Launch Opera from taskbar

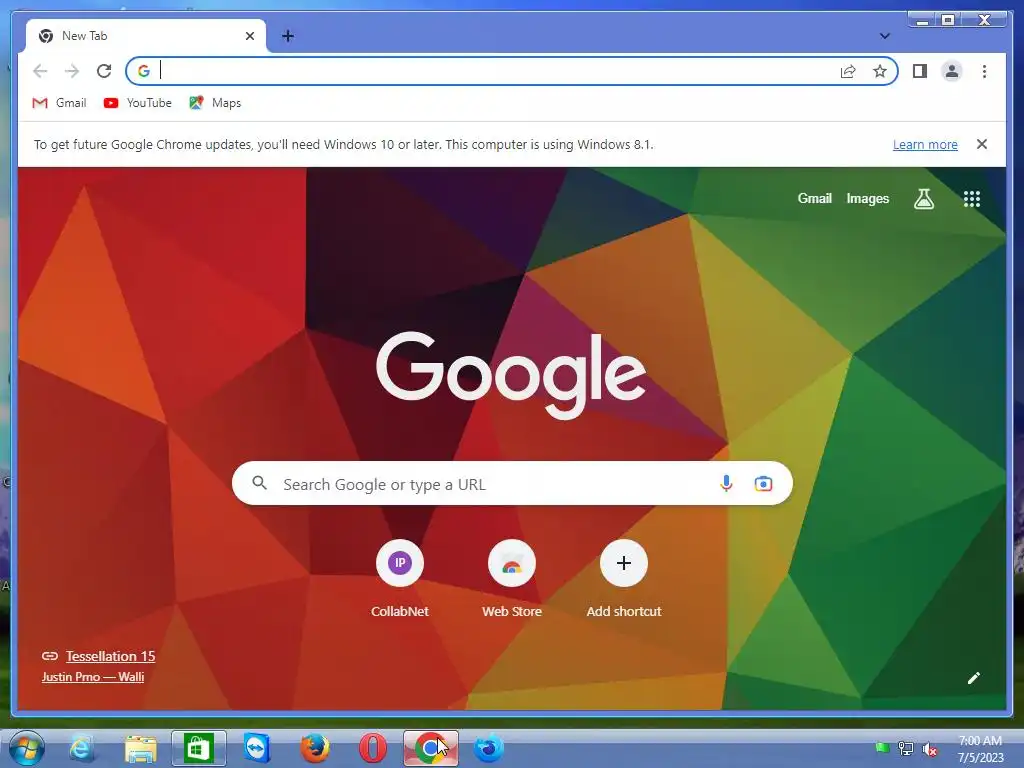click(373, 748)
